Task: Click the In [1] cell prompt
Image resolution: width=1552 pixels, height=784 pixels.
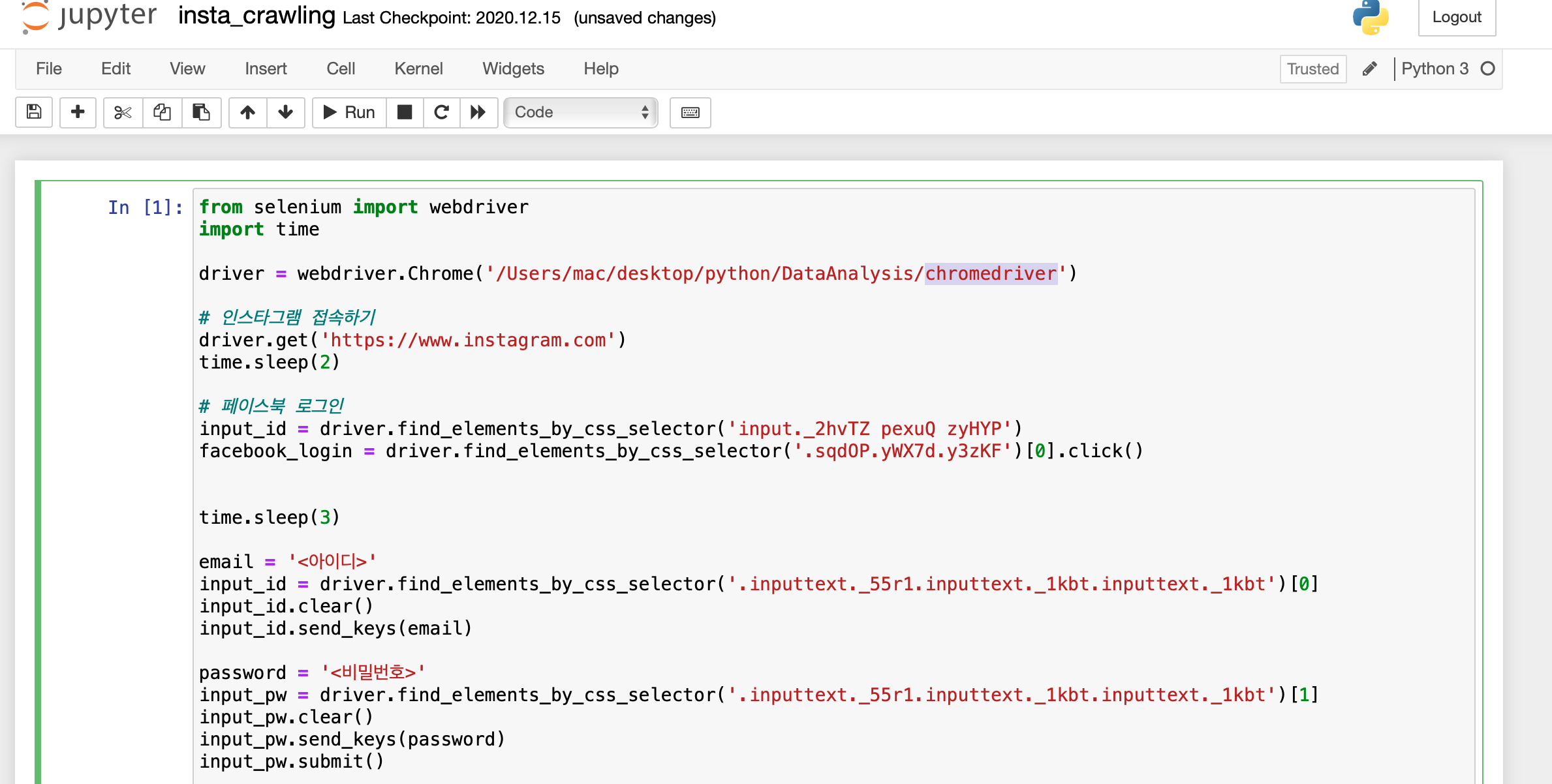Action: pyautogui.click(x=145, y=207)
